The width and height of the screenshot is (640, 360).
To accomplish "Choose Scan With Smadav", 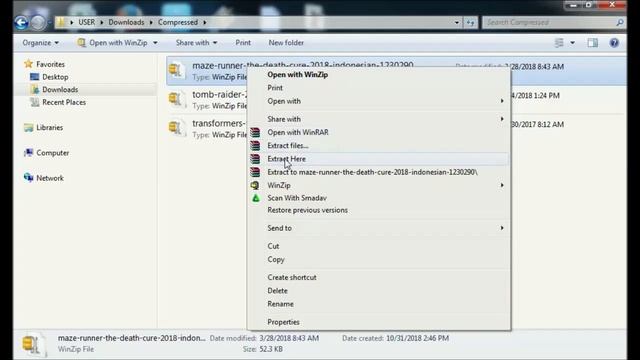I will (379, 198).
